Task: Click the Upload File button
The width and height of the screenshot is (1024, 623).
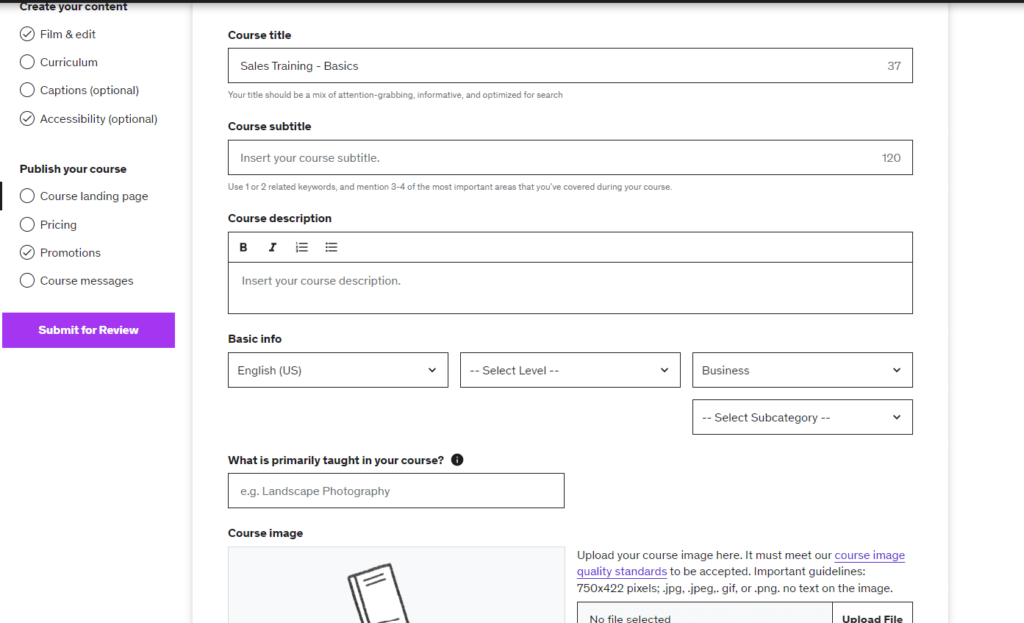Action: coord(872,613)
